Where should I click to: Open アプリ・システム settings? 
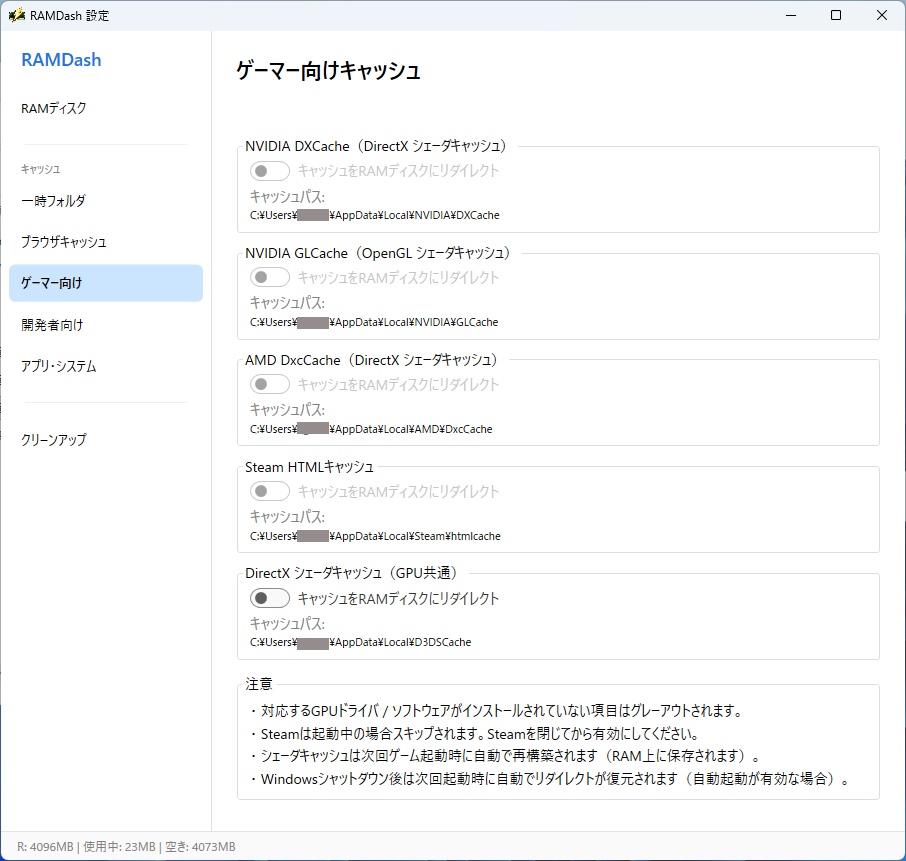coord(58,366)
